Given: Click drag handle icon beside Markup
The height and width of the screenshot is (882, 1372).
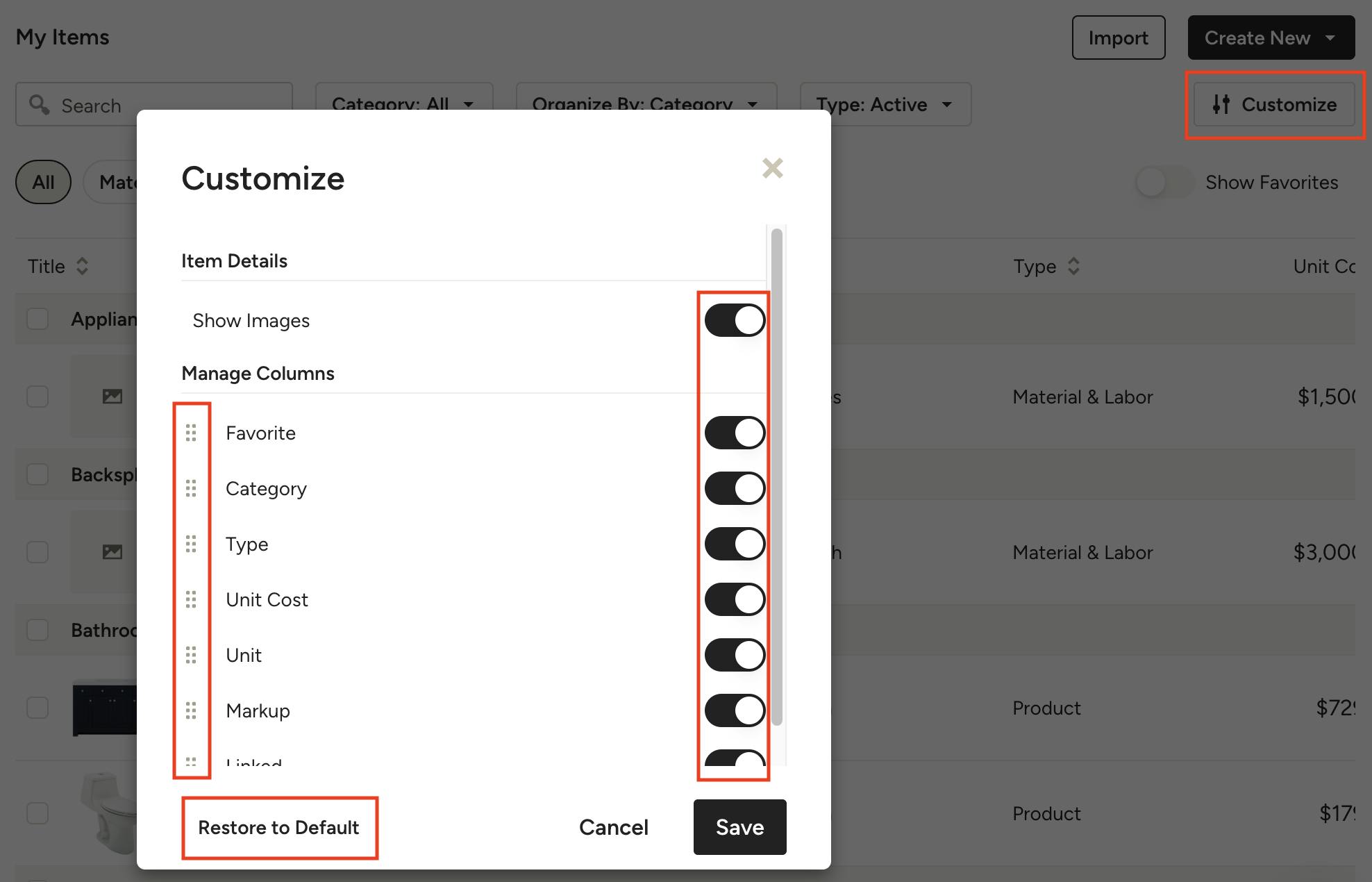Looking at the screenshot, I should click(191, 710).
